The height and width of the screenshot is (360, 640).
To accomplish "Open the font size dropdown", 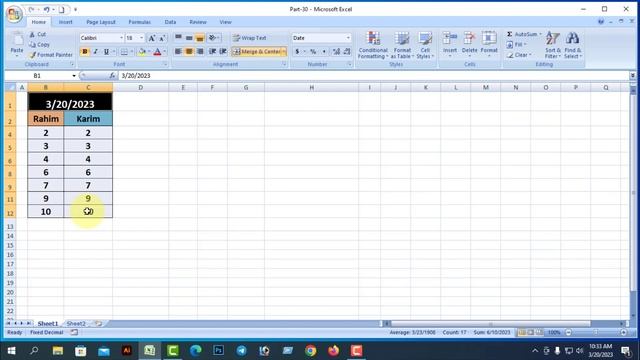I will (x=142, y=38).
